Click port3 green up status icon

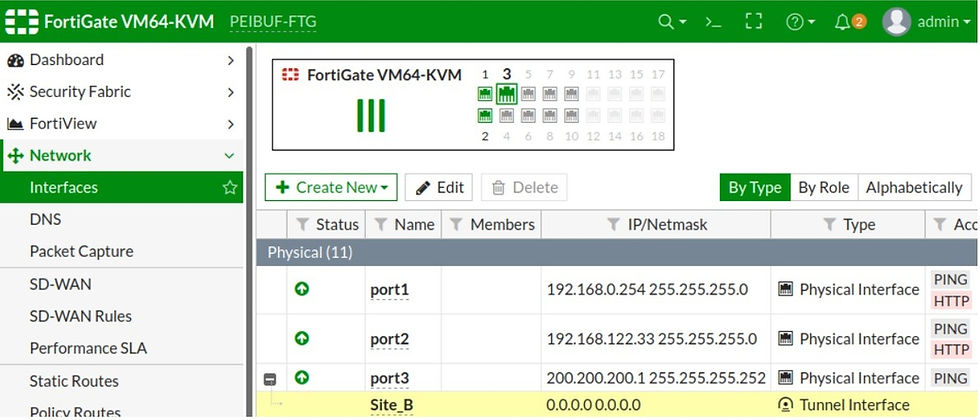tap(302, 378)
